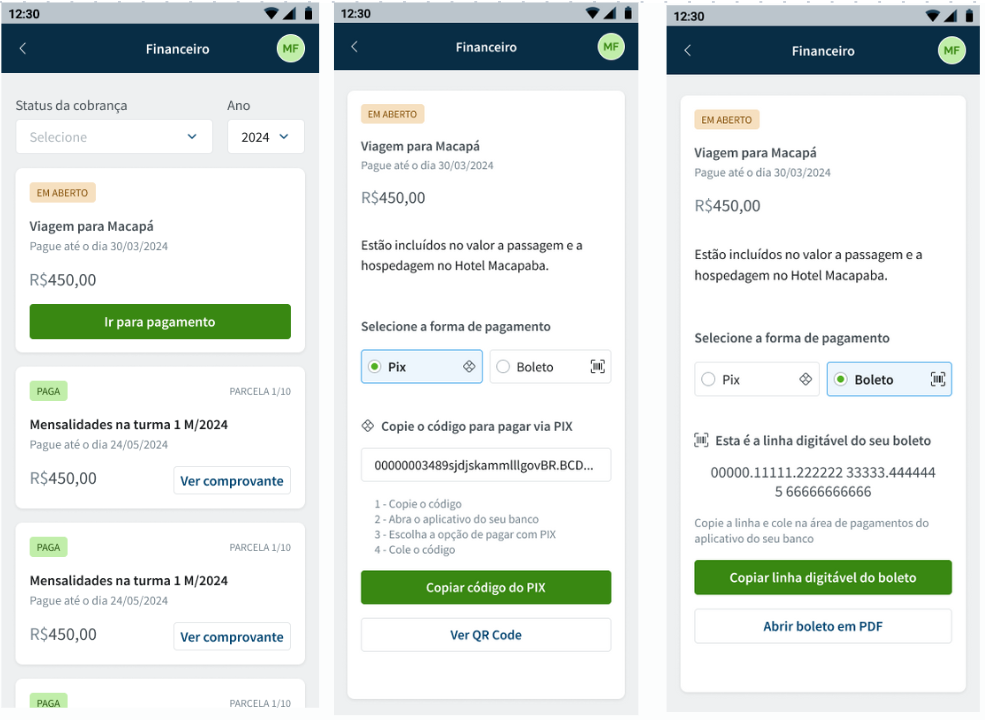
Task: Go back using first screen's arrow
Action: point(23,48)
